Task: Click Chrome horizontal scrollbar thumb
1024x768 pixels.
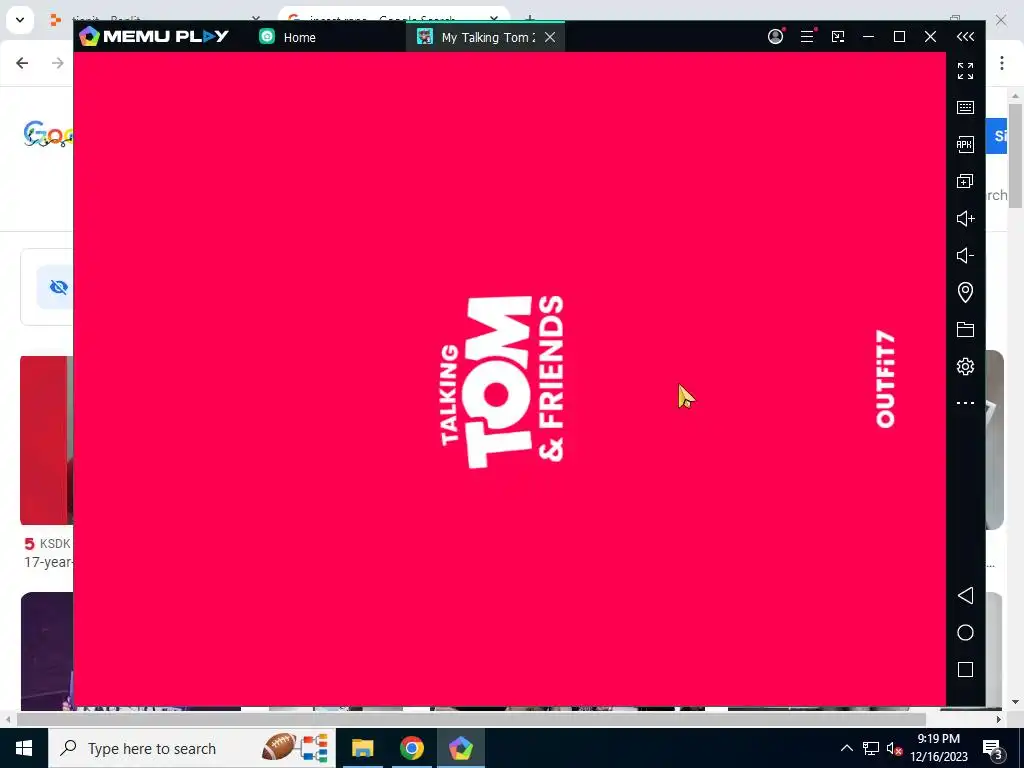Action: (x=472, y=720)
